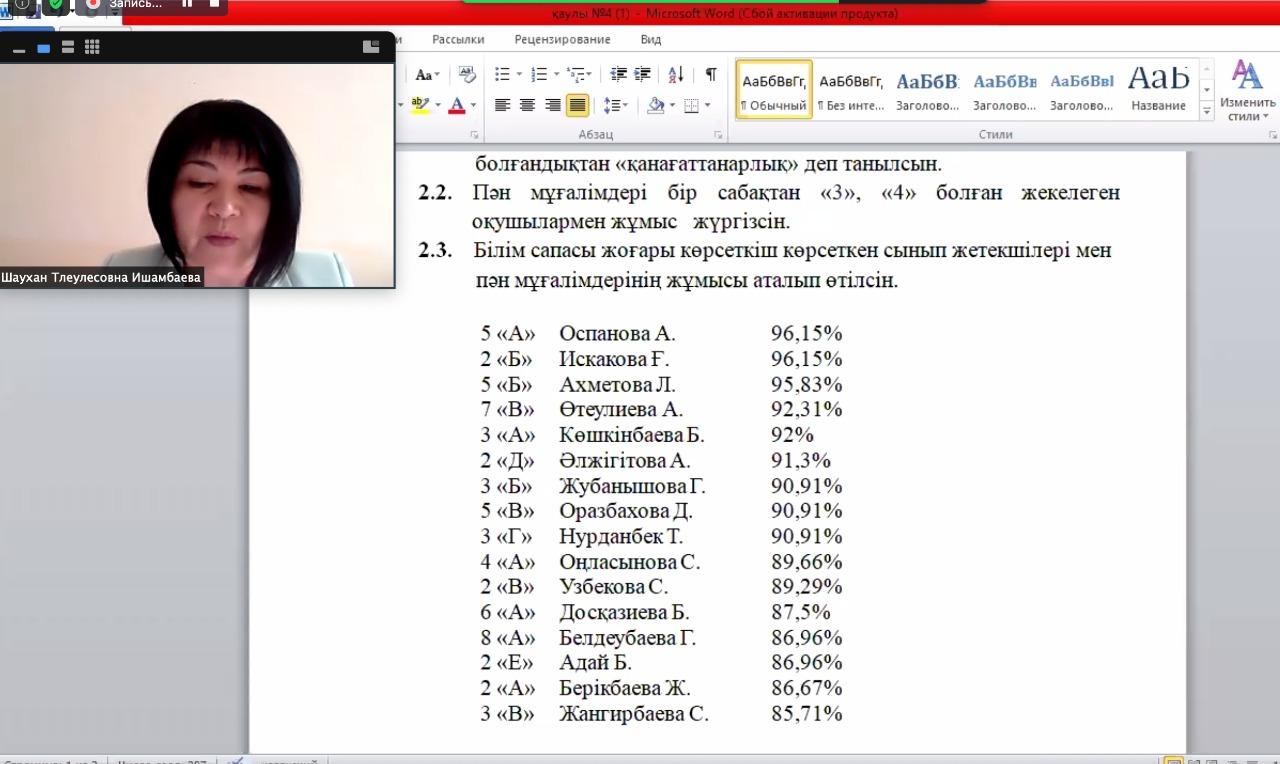This screenshot has width=1280, height=764.
Task: Click the Sort (A-Z) icon
Action: coord(676,75)
